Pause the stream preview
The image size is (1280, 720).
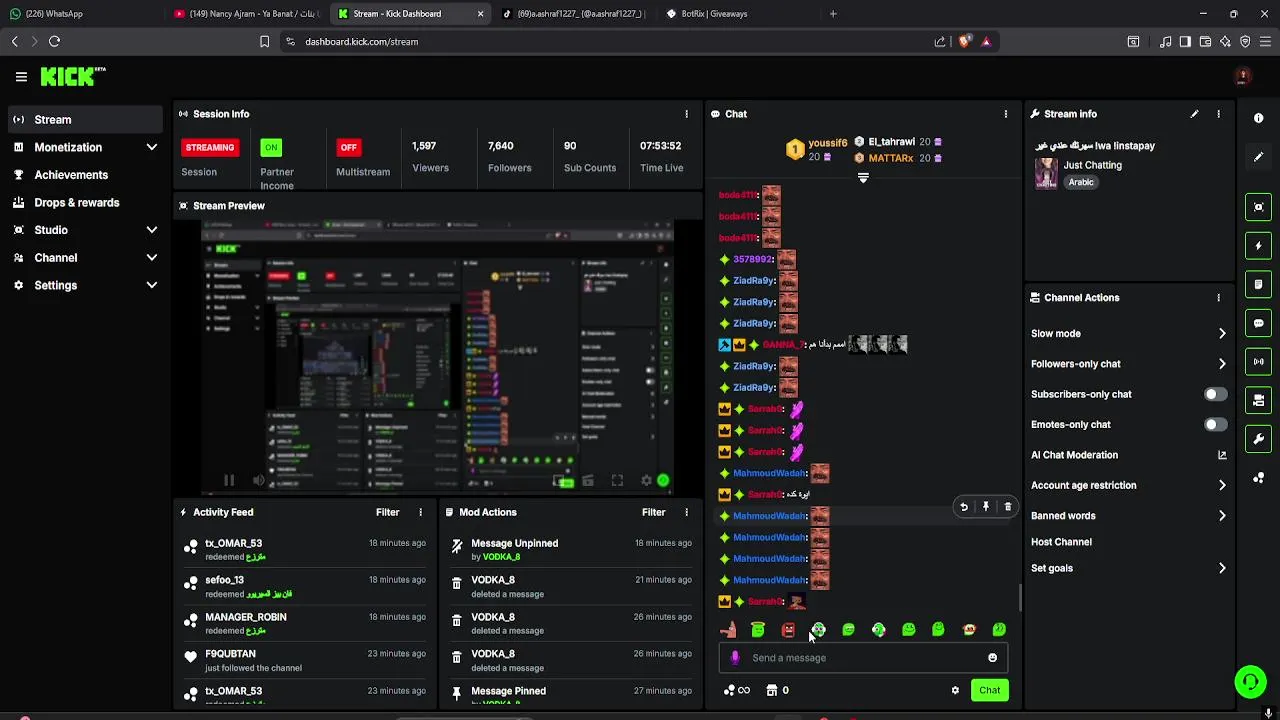click(x=228, y=481)
